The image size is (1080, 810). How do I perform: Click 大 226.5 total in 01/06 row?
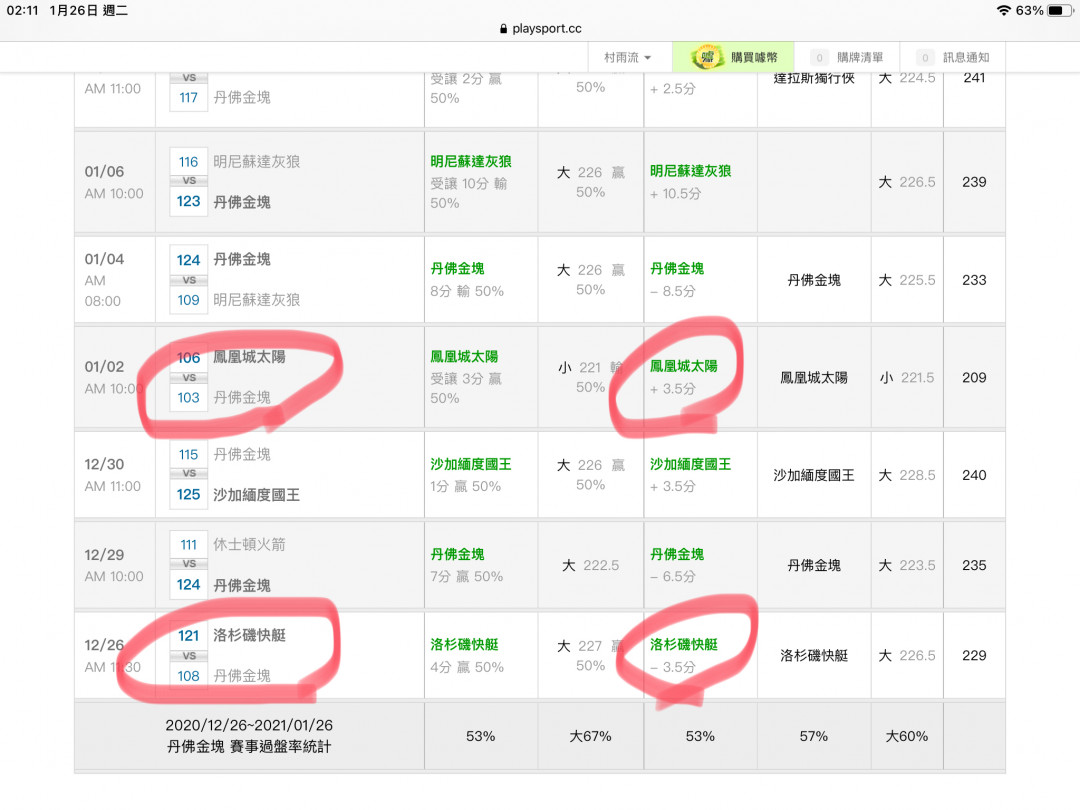(906, 182)
